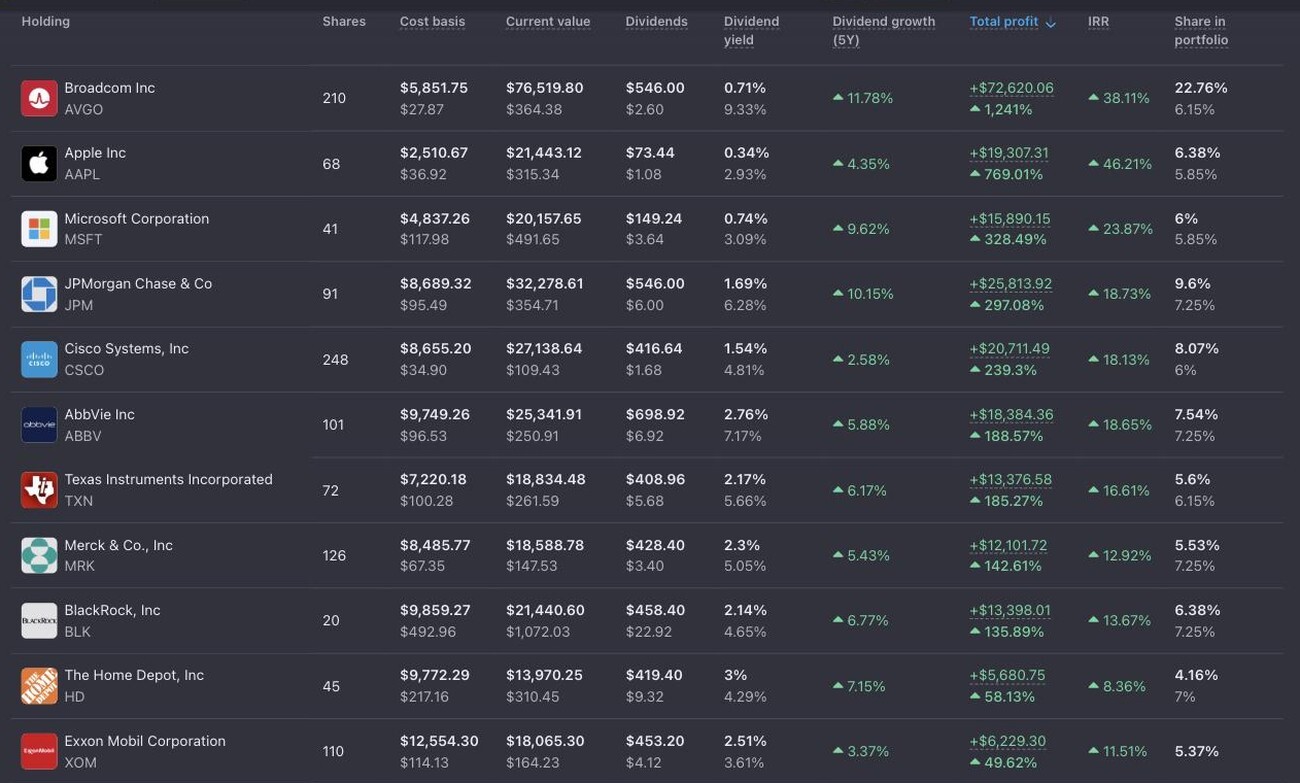Open Apple Inc holding name
Image resolution: width=1300 pixels, height=783 pixels.
pyautogui.click(x=95, y=153)
